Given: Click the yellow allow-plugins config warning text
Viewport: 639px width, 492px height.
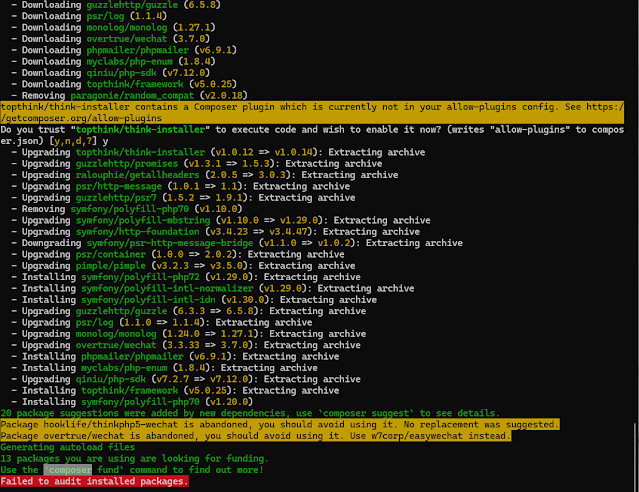Looking at the screenshot, I should [312, 113].
